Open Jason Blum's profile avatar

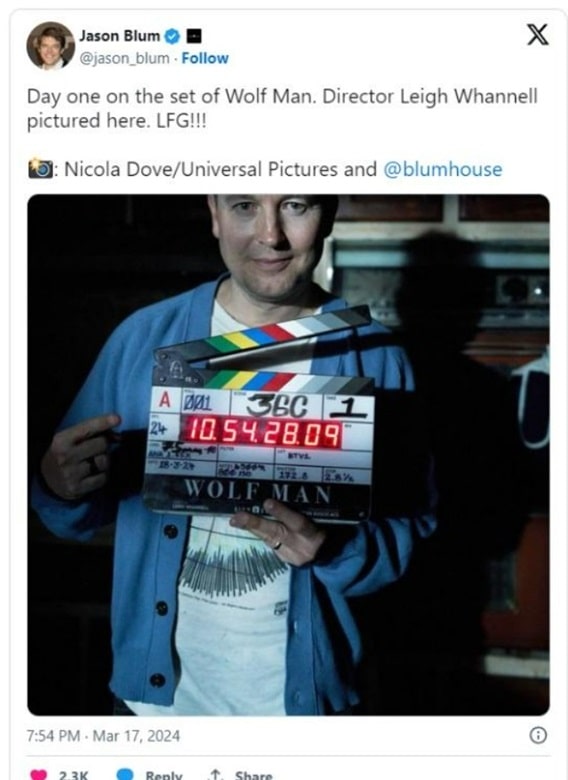click(50, 46)
